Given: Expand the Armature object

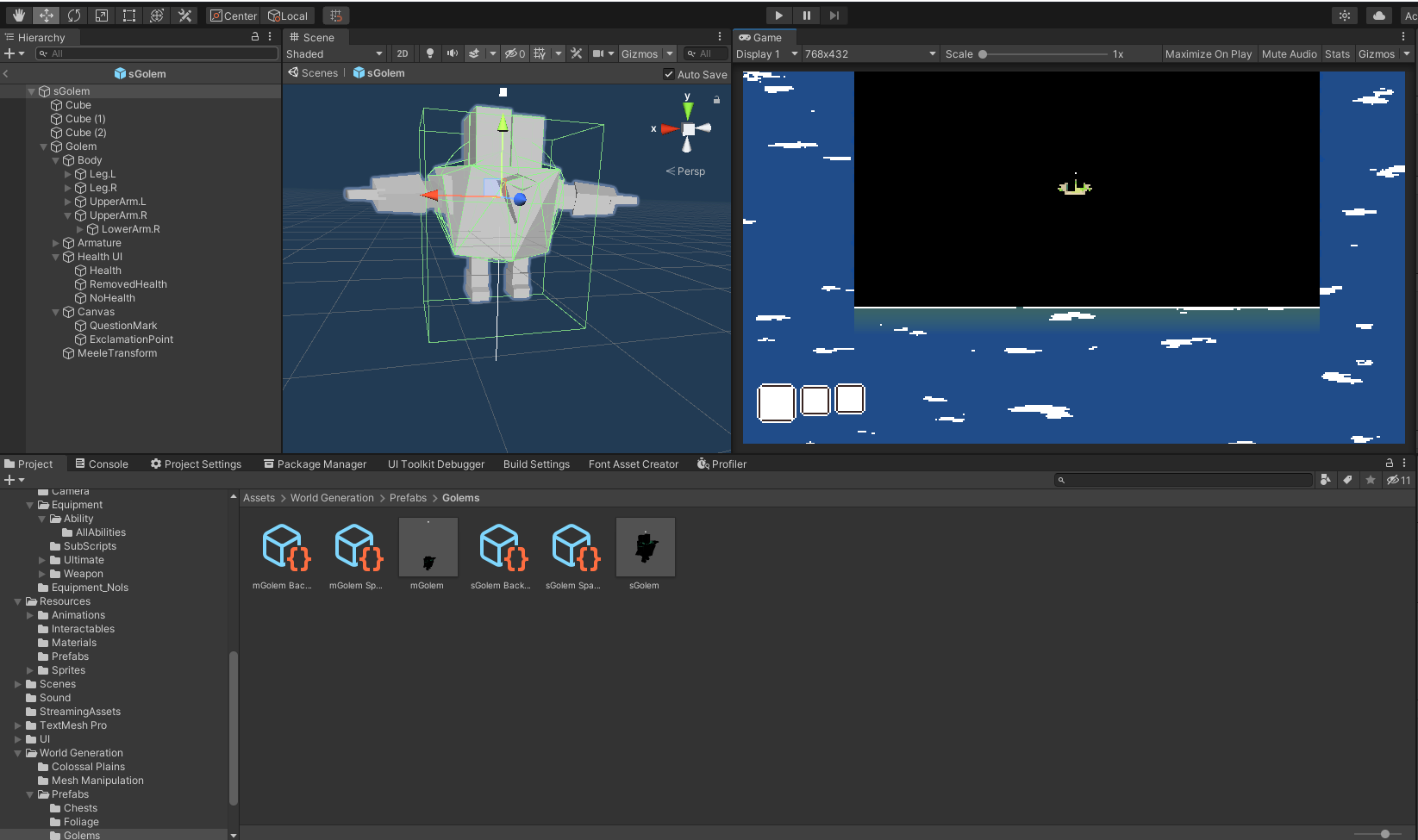Looking at the screenshot, I should (x=56, y=243).
